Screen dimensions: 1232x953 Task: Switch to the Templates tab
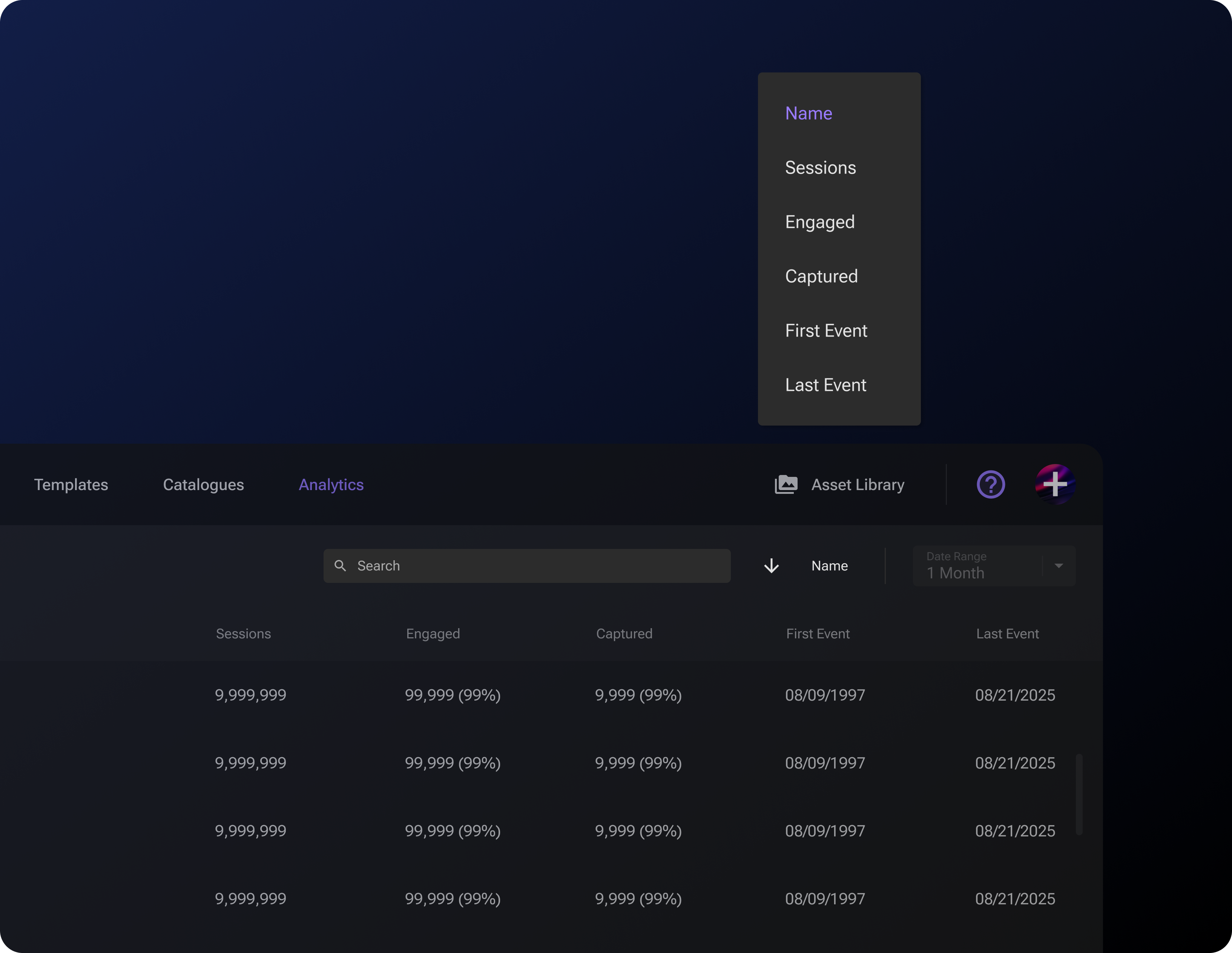pos(71,485)
